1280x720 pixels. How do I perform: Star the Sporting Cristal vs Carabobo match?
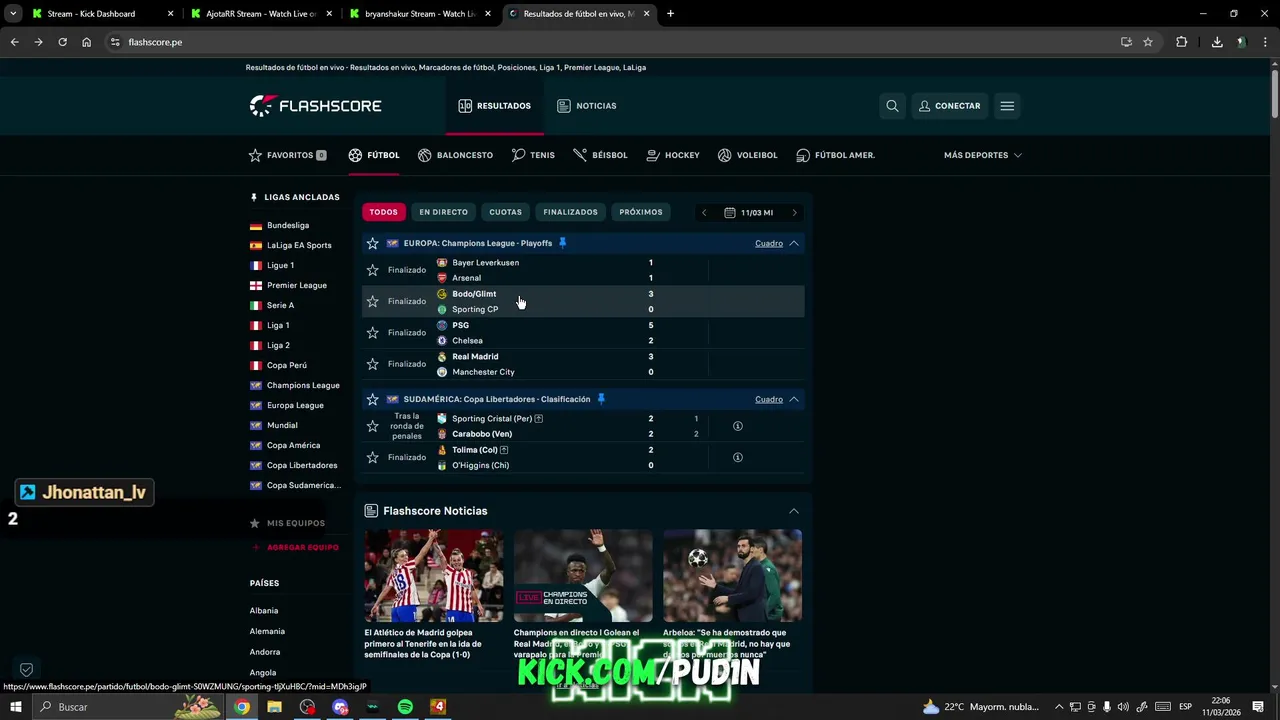click(372, 426)
